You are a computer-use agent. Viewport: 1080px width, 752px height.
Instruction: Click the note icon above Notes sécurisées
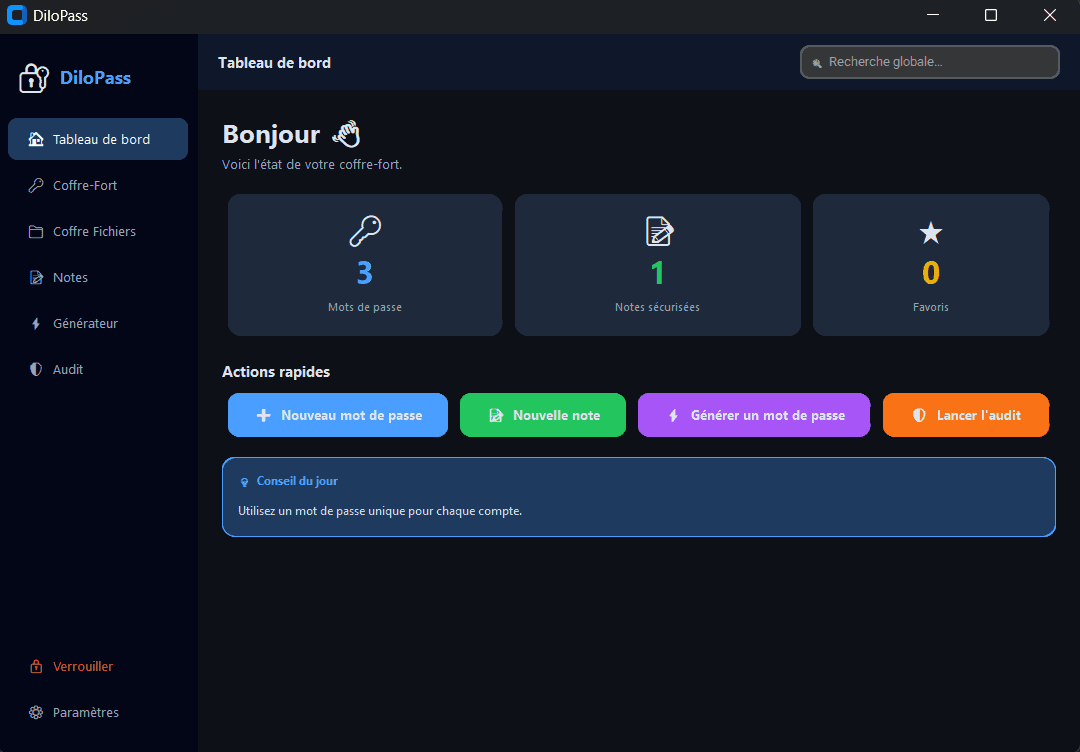(659, 231)
